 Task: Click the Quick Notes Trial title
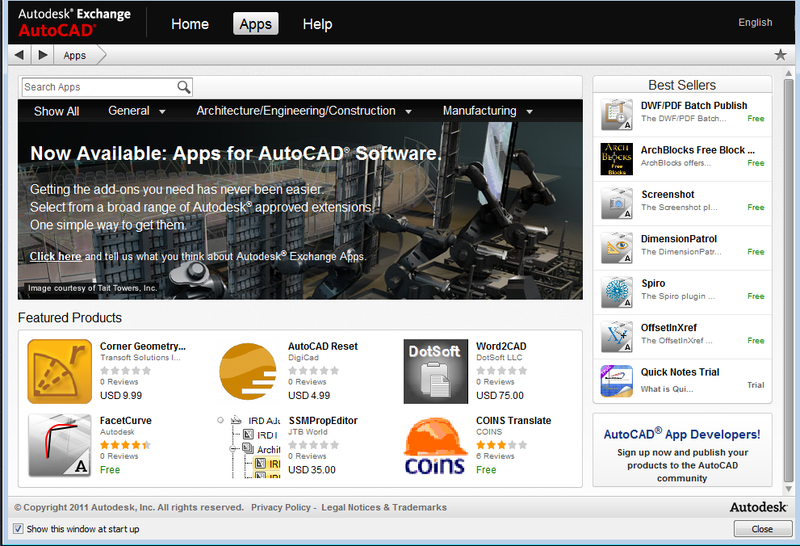click(680, 372)
